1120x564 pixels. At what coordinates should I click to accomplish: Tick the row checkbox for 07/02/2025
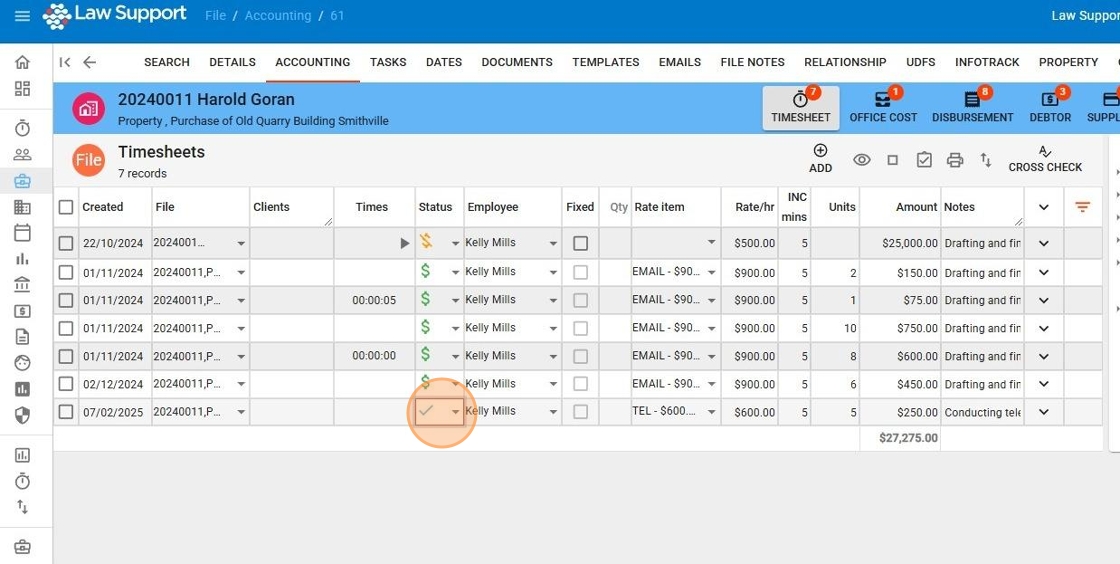(66, 412)
